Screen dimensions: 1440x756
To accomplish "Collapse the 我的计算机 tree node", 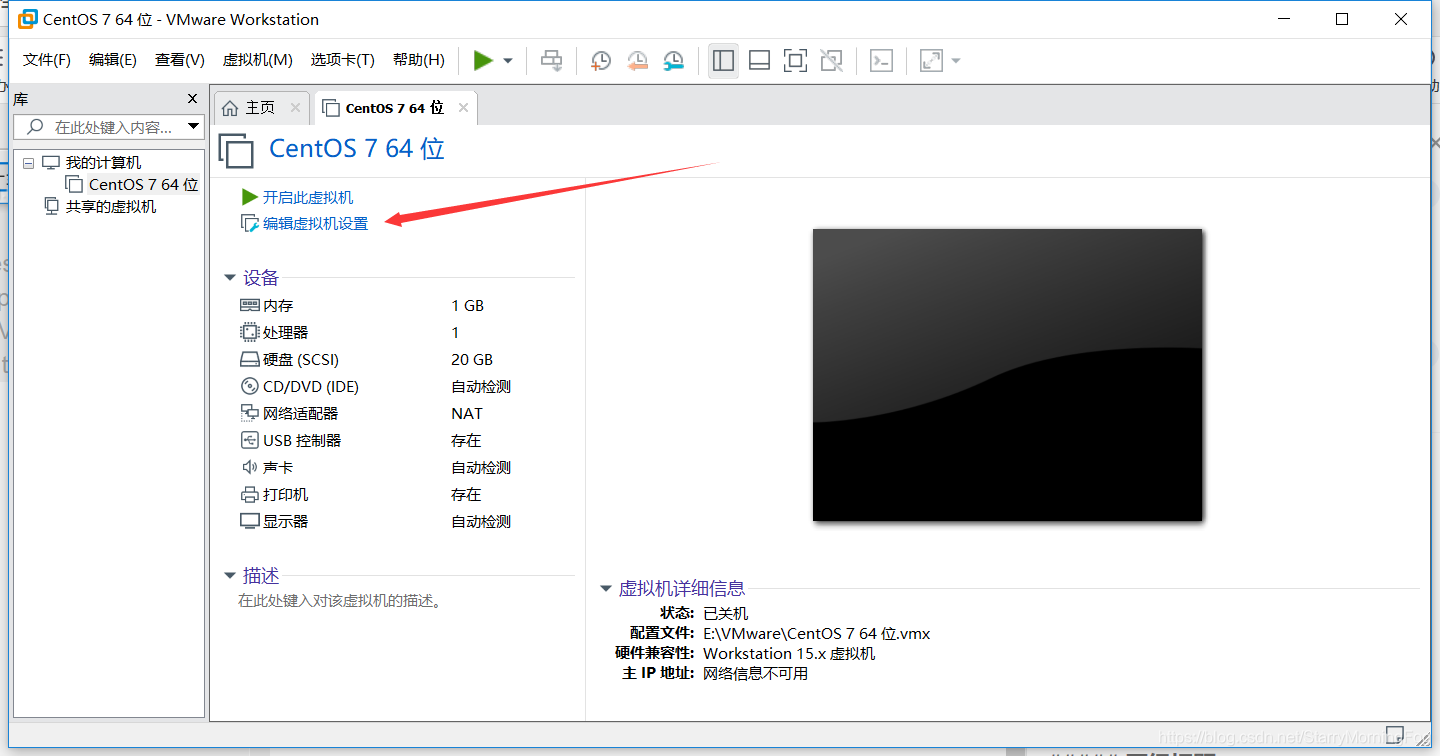I will click(x=28, y=163).
